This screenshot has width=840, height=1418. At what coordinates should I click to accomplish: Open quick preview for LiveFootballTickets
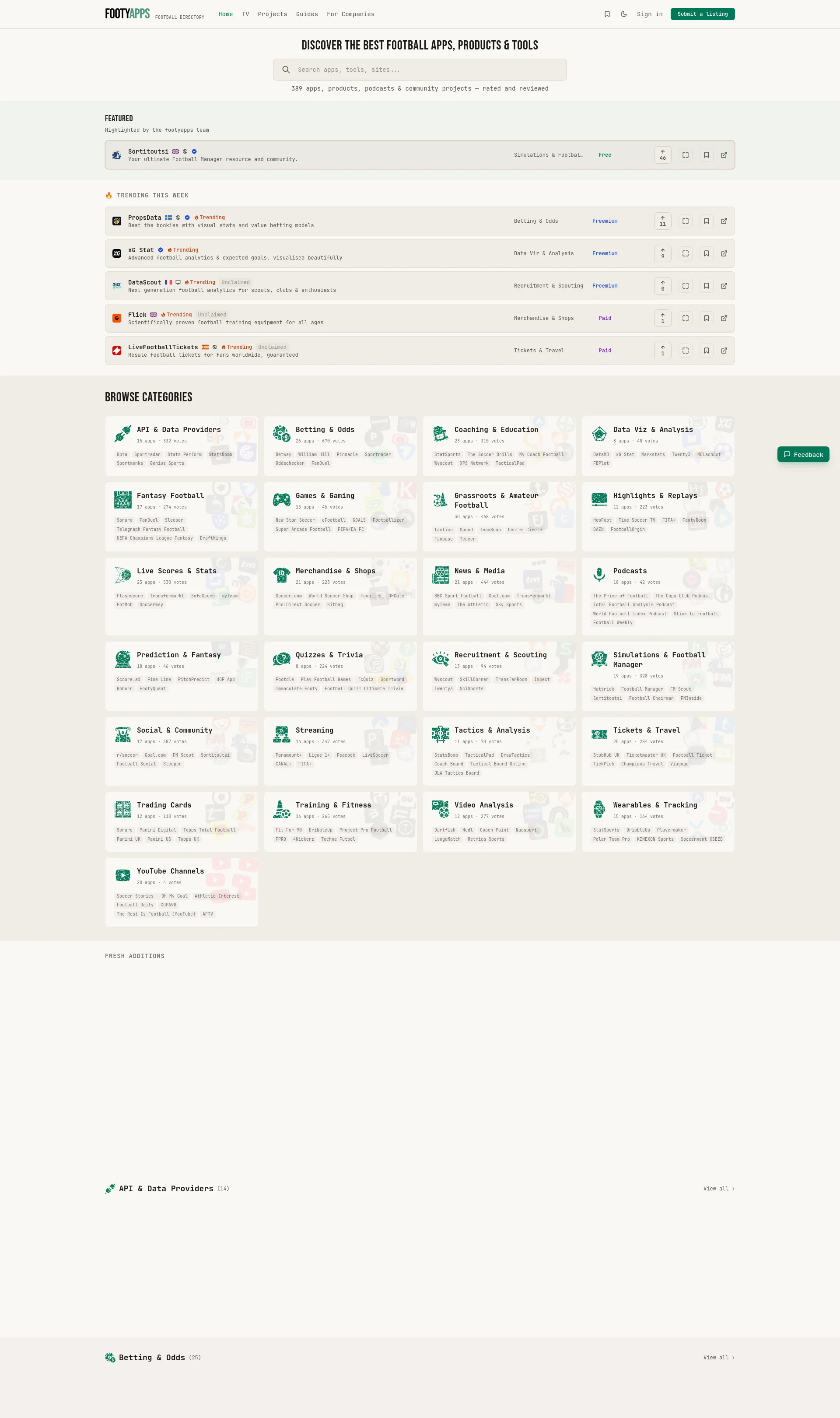coord(685,351)
